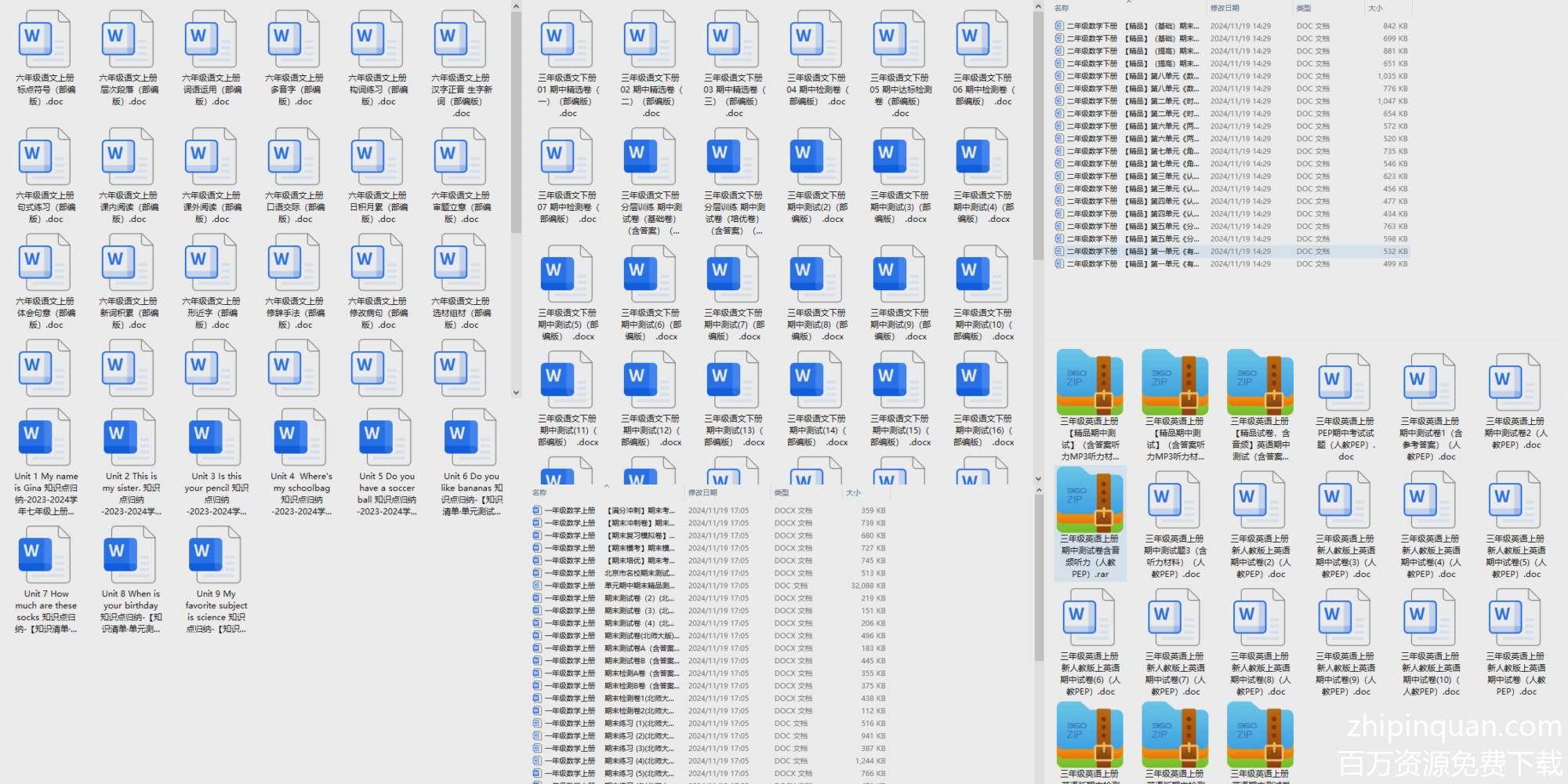1568x784 pixels.
Task: Sort 一年级数学上册 list by 修改日期 column
Action: (702, 493)
